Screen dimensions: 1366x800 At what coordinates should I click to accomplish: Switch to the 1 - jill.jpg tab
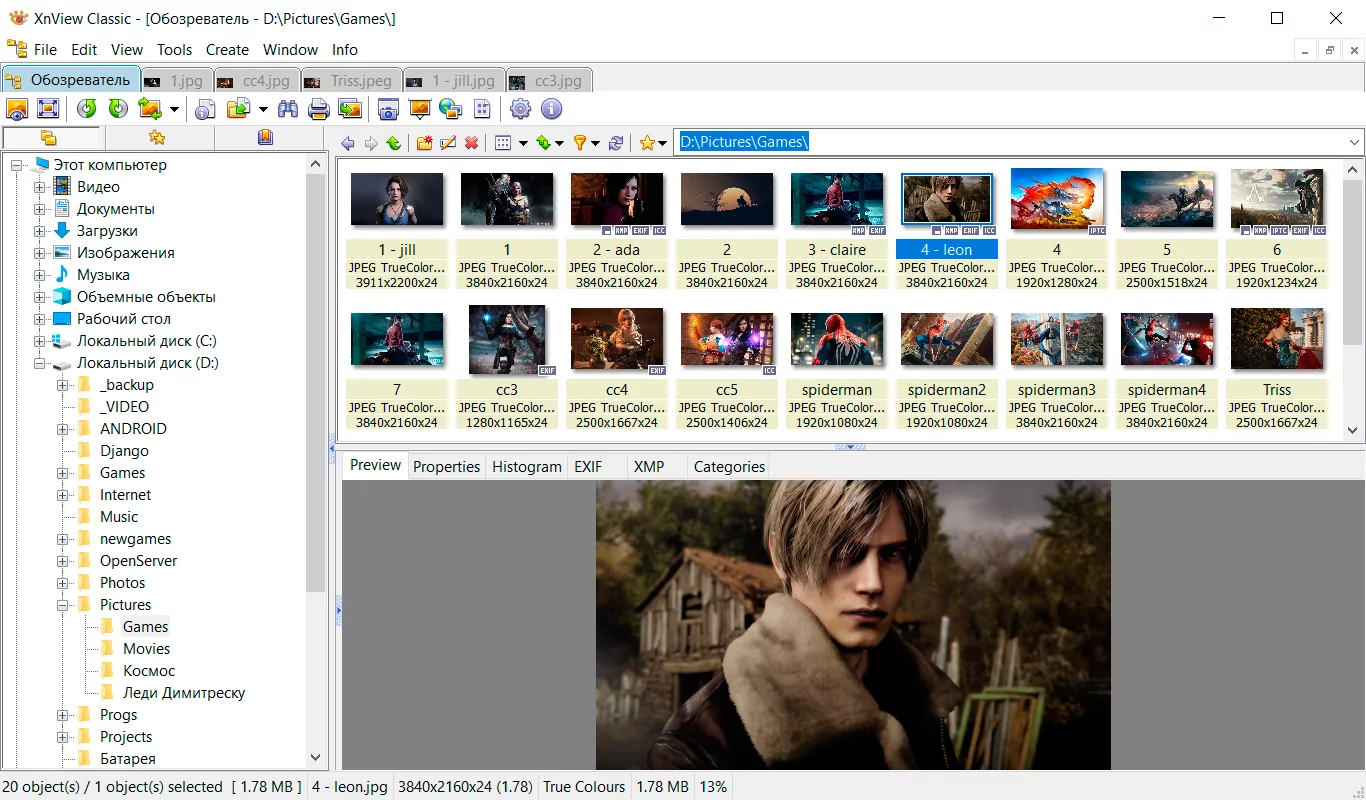coord(454,81)
